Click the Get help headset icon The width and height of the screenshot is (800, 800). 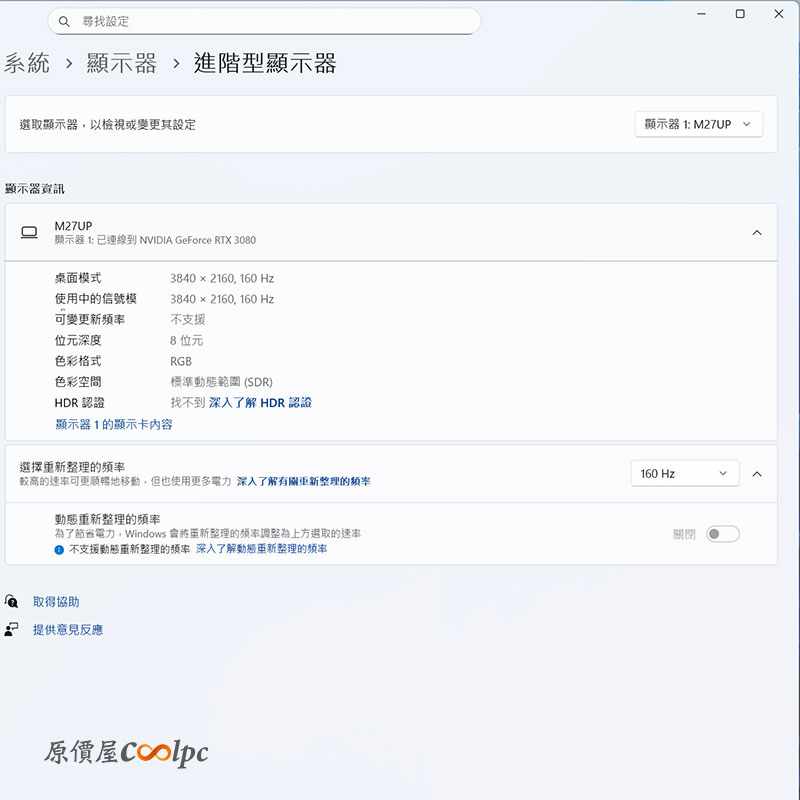coord(11,602)
